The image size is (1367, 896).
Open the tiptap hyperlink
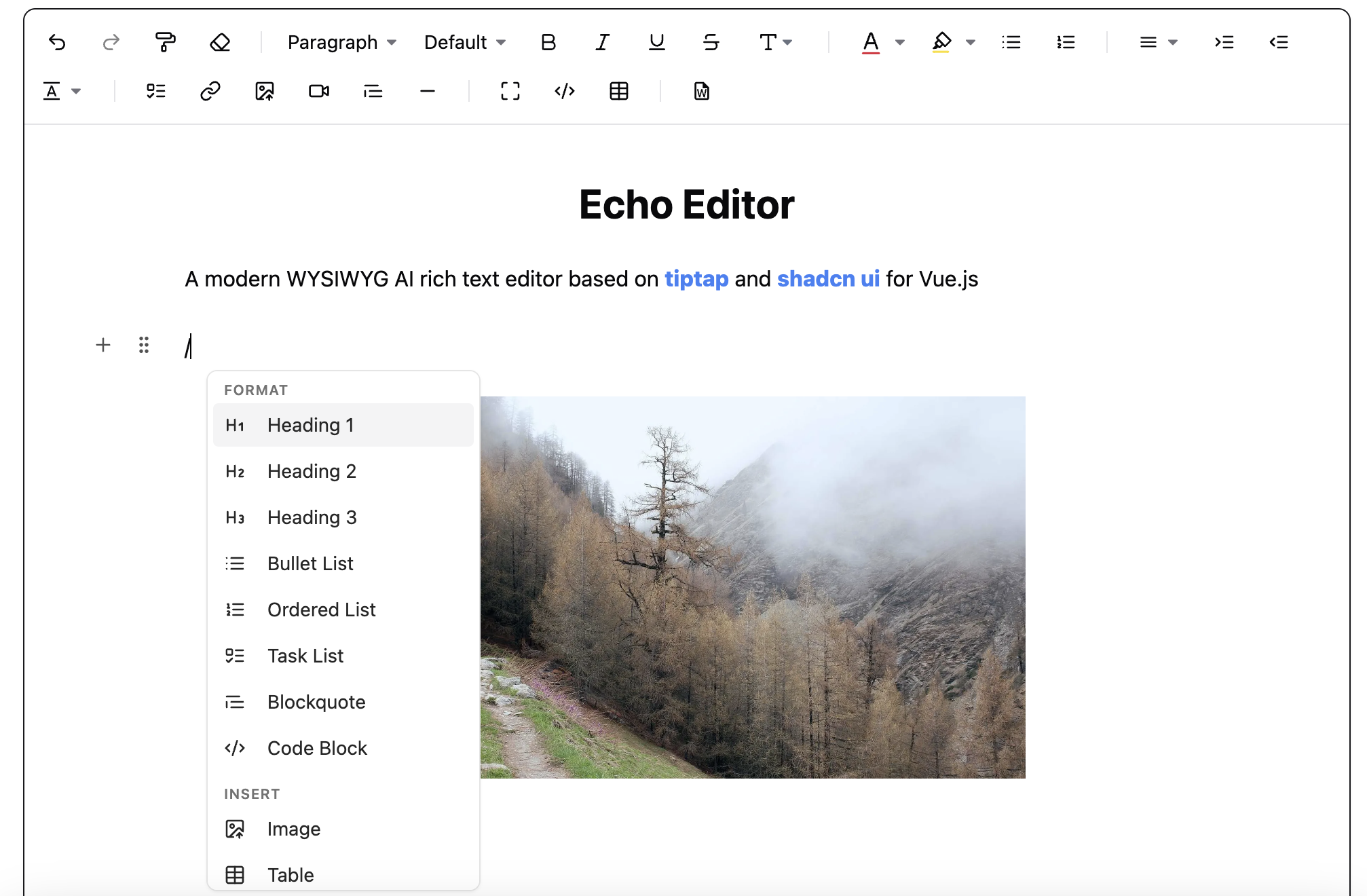(x=696, y=279)
